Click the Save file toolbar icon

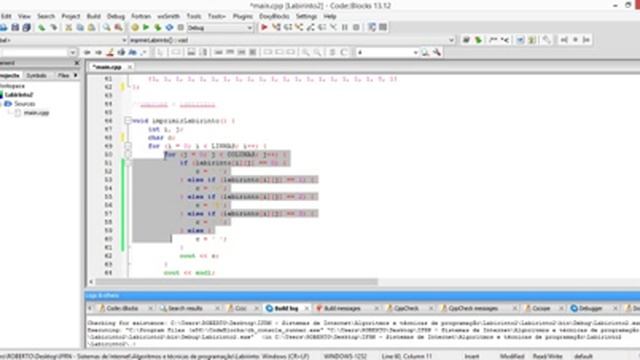[15, 27]
